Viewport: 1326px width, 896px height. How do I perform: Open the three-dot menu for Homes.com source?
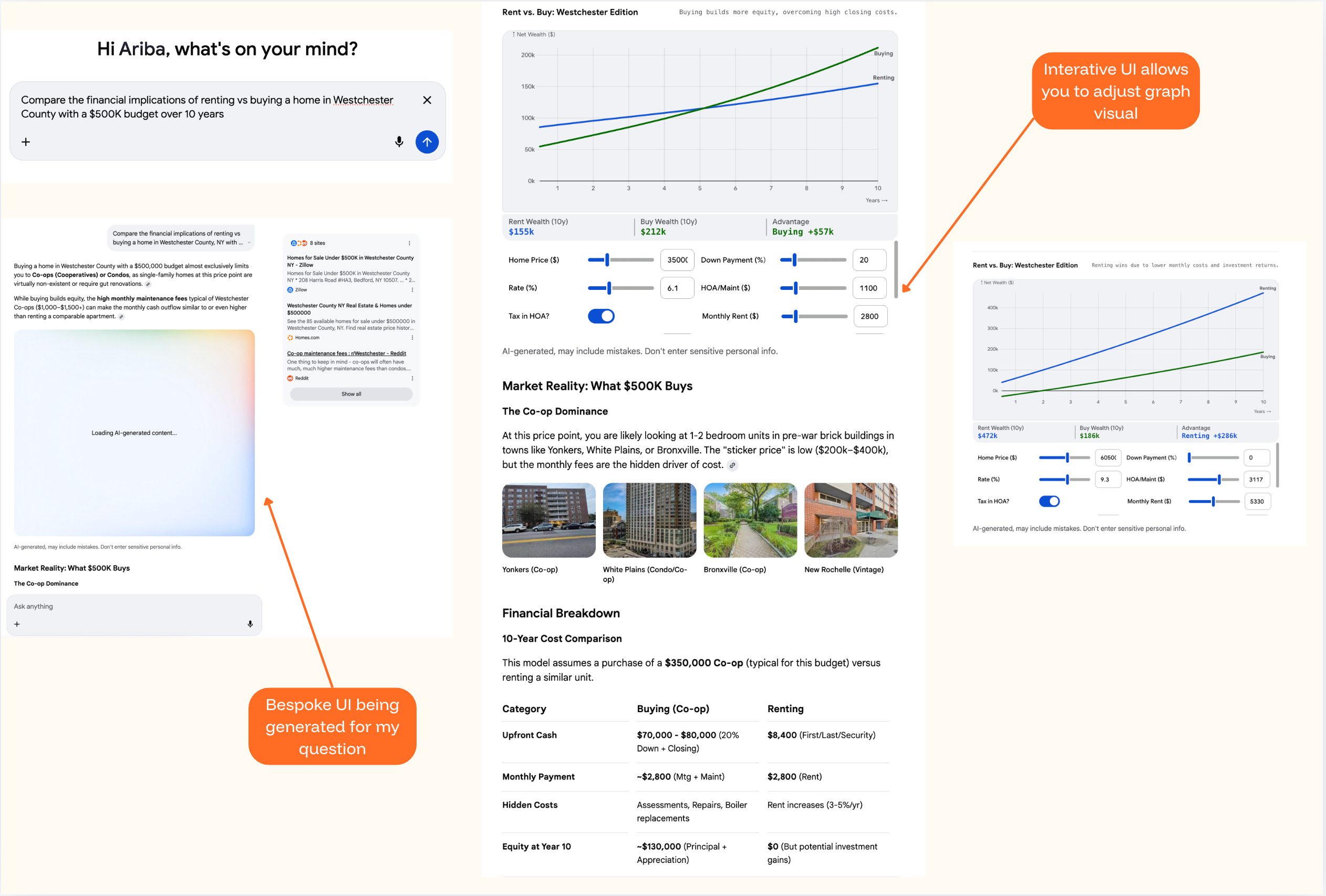pos(412,338)
